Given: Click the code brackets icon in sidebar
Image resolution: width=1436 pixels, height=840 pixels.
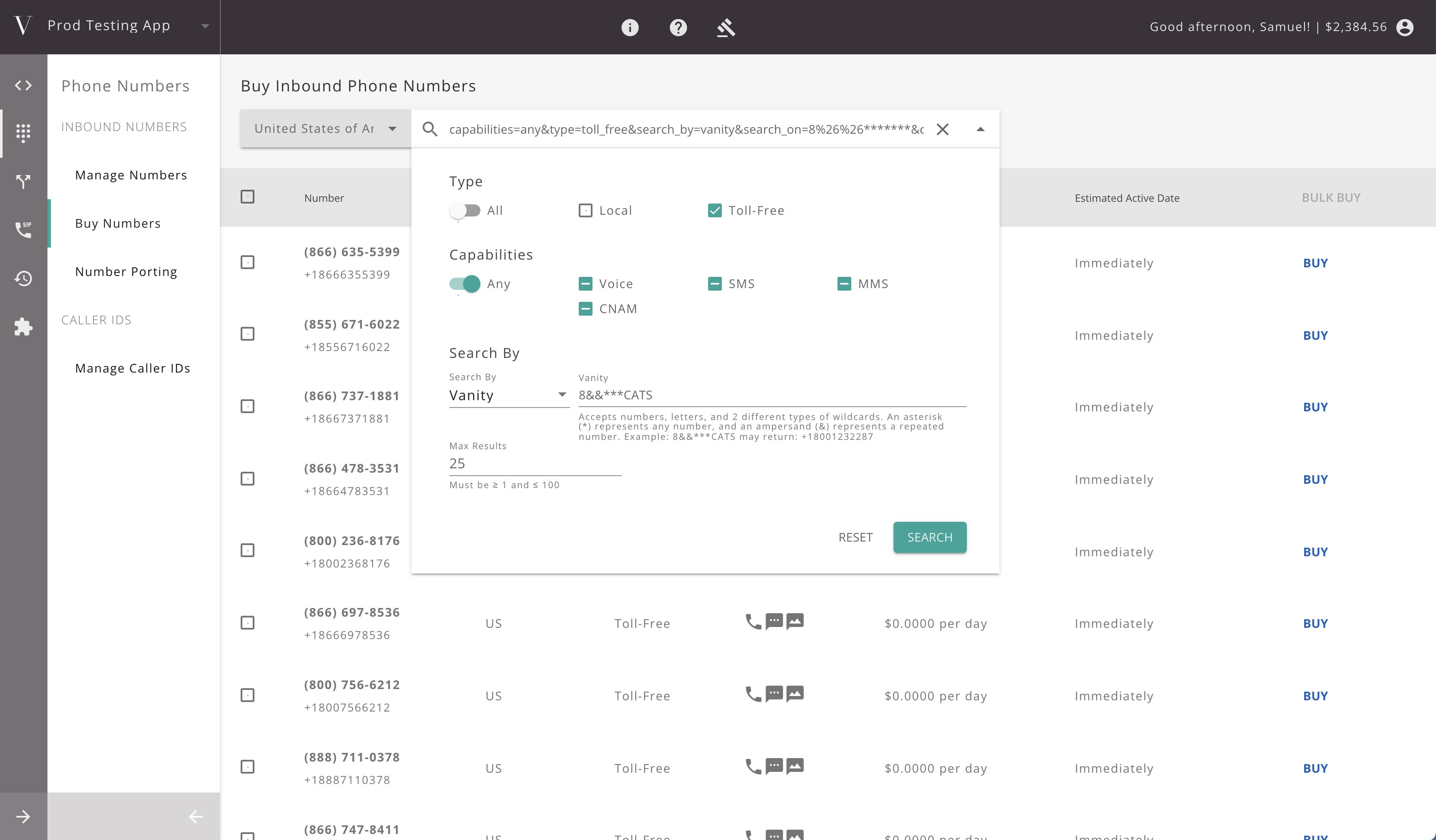Looking at the screenshot, I should click(23, 85).
